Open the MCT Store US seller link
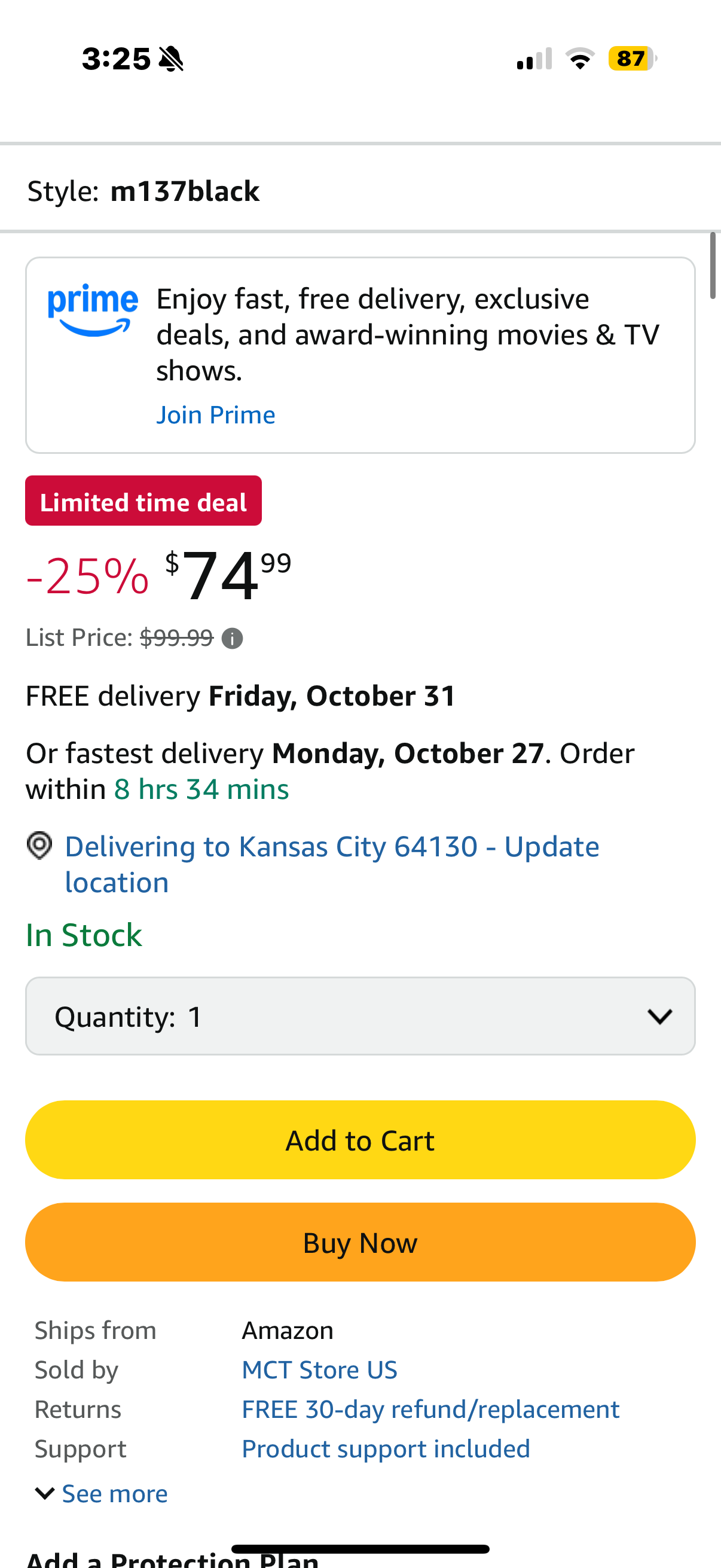Image resolution: width=721 pixels, height=1568 pixels. click(x=319, y=1369)
